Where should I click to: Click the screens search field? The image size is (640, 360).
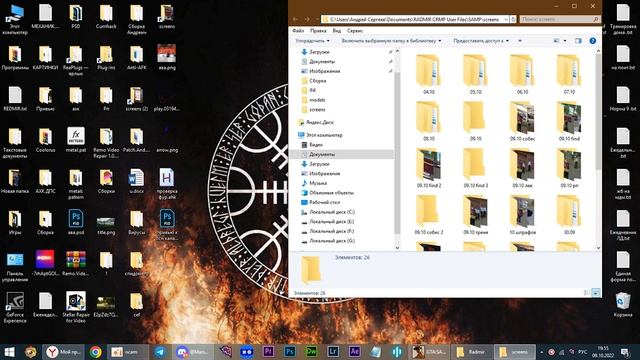(x=560, y=19)
